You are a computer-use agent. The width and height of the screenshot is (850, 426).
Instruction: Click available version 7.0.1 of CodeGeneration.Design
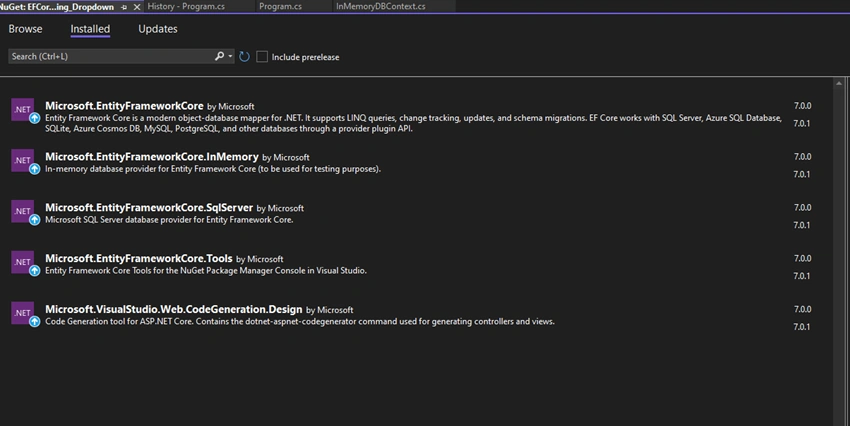coord(802,327)
